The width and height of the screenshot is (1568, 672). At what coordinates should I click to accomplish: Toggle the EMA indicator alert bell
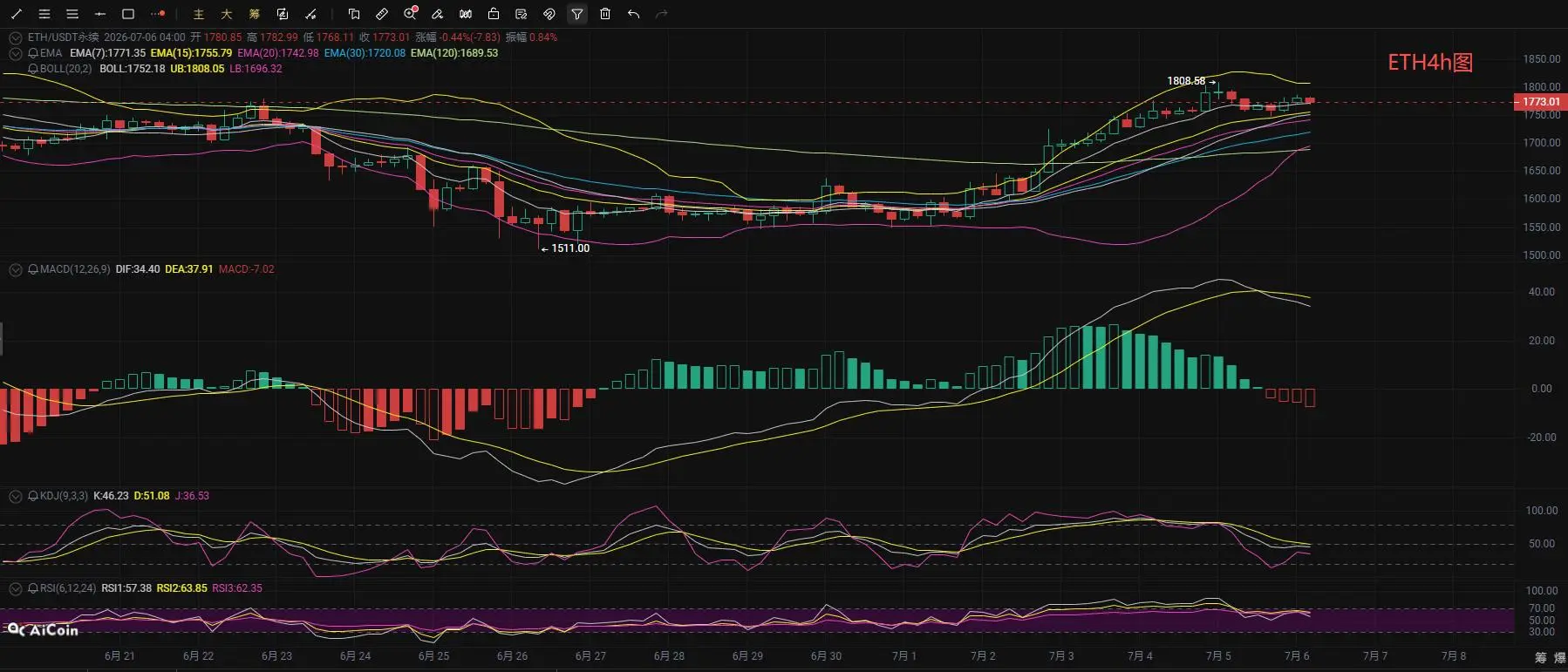pyautogui.click(x=33, y=53)
